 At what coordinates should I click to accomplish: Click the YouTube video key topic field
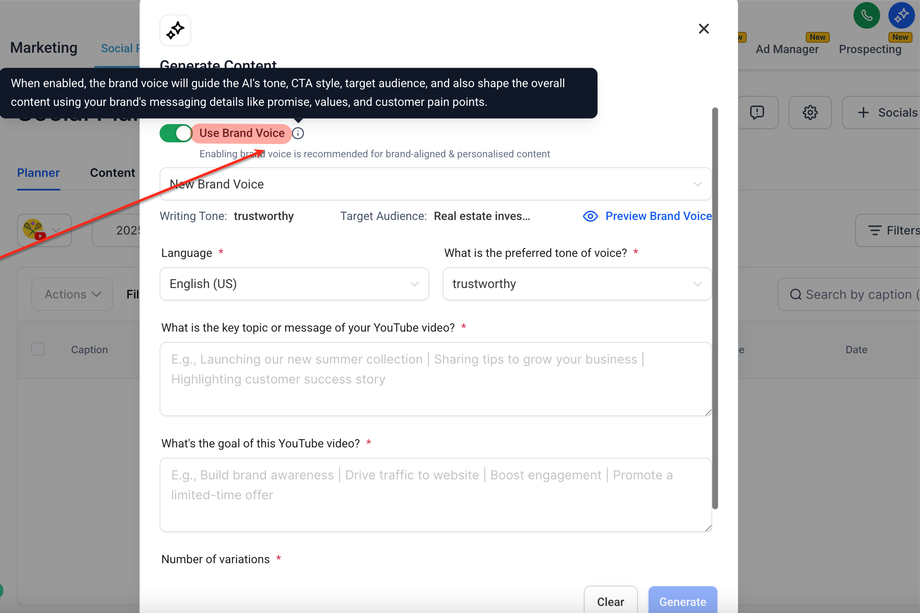(x=436, y=379)
